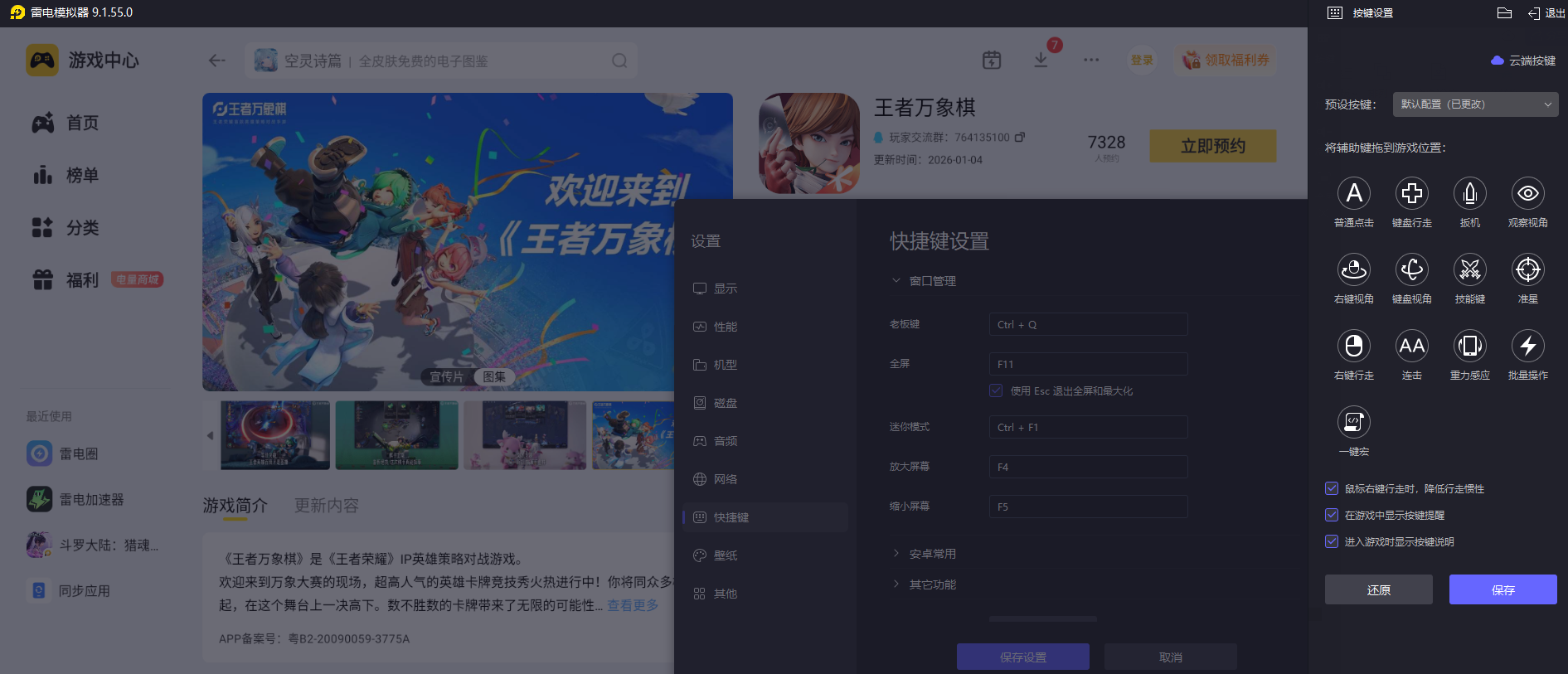The height and width of the screenshot is (674, 1568).
Task: Open the calendar check-in icon
Action: (992, 60)
